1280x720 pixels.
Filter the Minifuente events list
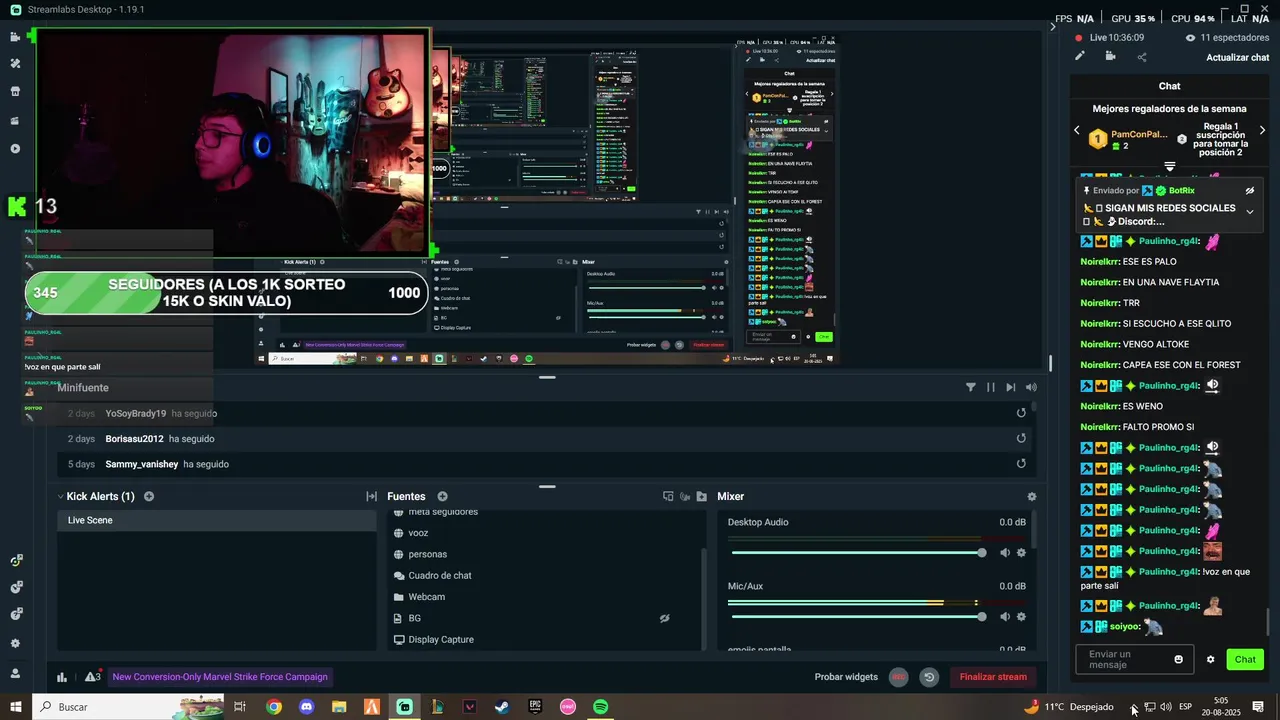[970, 387]
